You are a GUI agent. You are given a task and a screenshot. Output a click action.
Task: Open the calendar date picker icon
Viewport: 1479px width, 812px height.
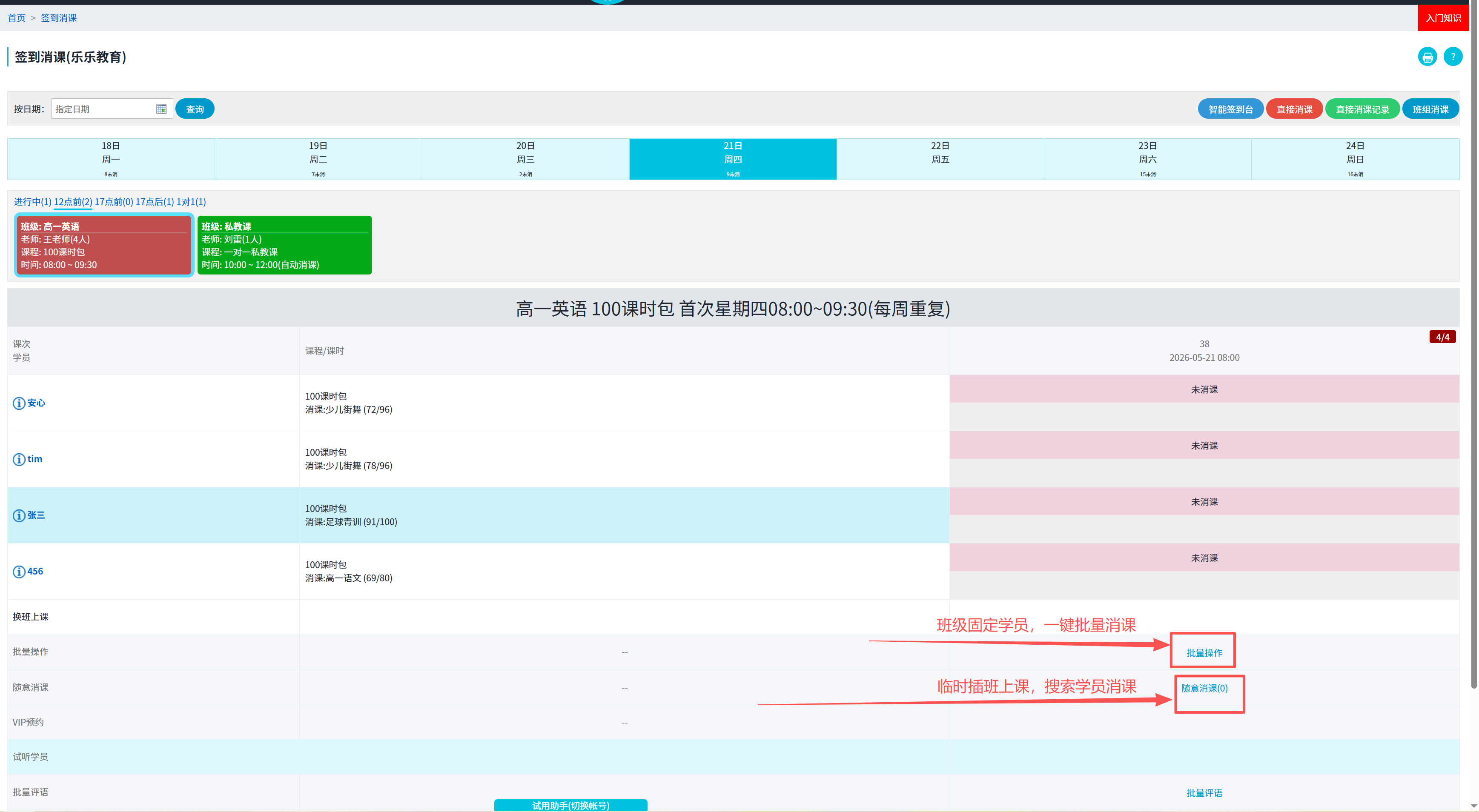[161, 109]
